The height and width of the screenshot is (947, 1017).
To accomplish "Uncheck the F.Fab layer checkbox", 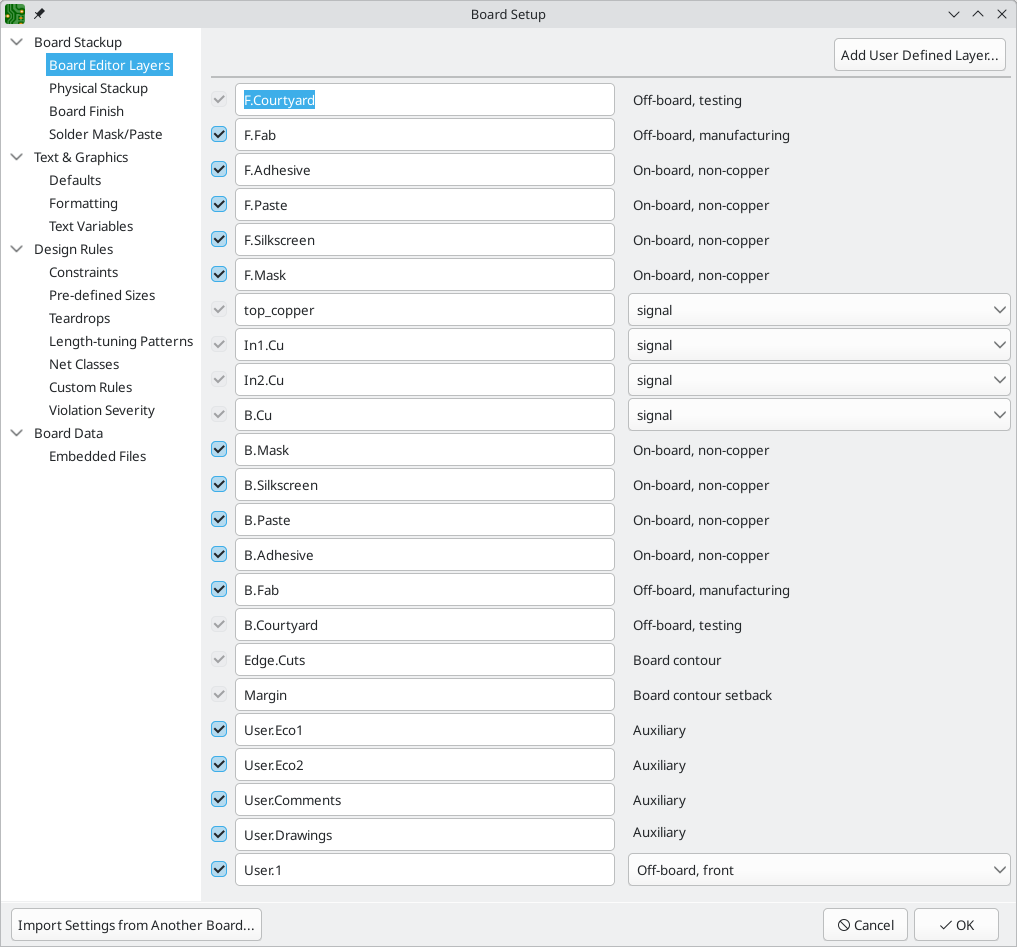I will 219,135.
